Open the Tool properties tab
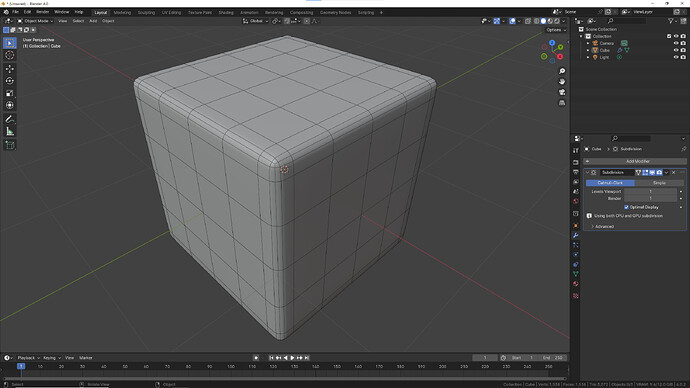The height and width of the screenshot is (388, 690). pyautogui.click(x=576, y=150)
